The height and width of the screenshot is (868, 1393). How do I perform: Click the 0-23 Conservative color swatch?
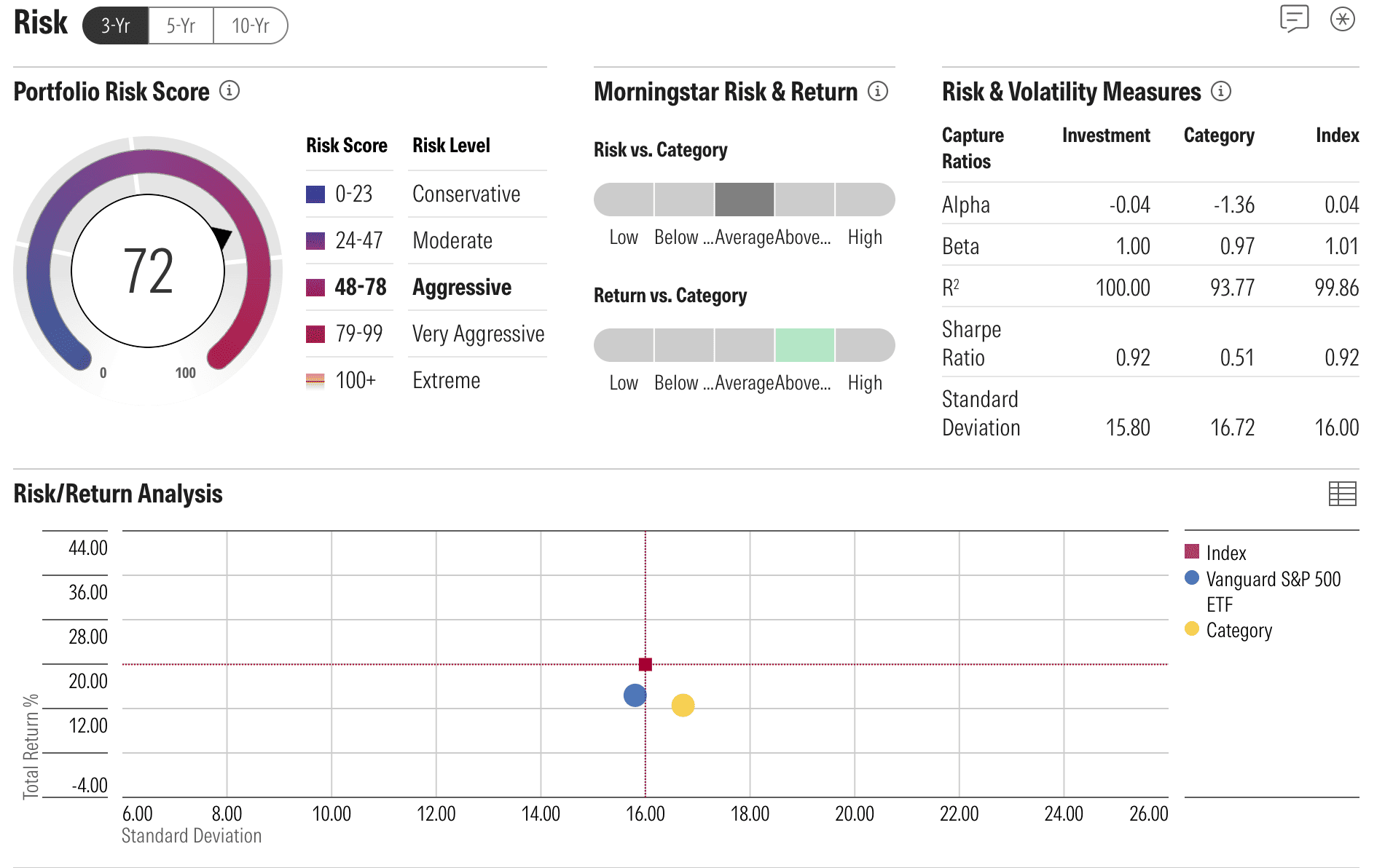click(315, 194)
